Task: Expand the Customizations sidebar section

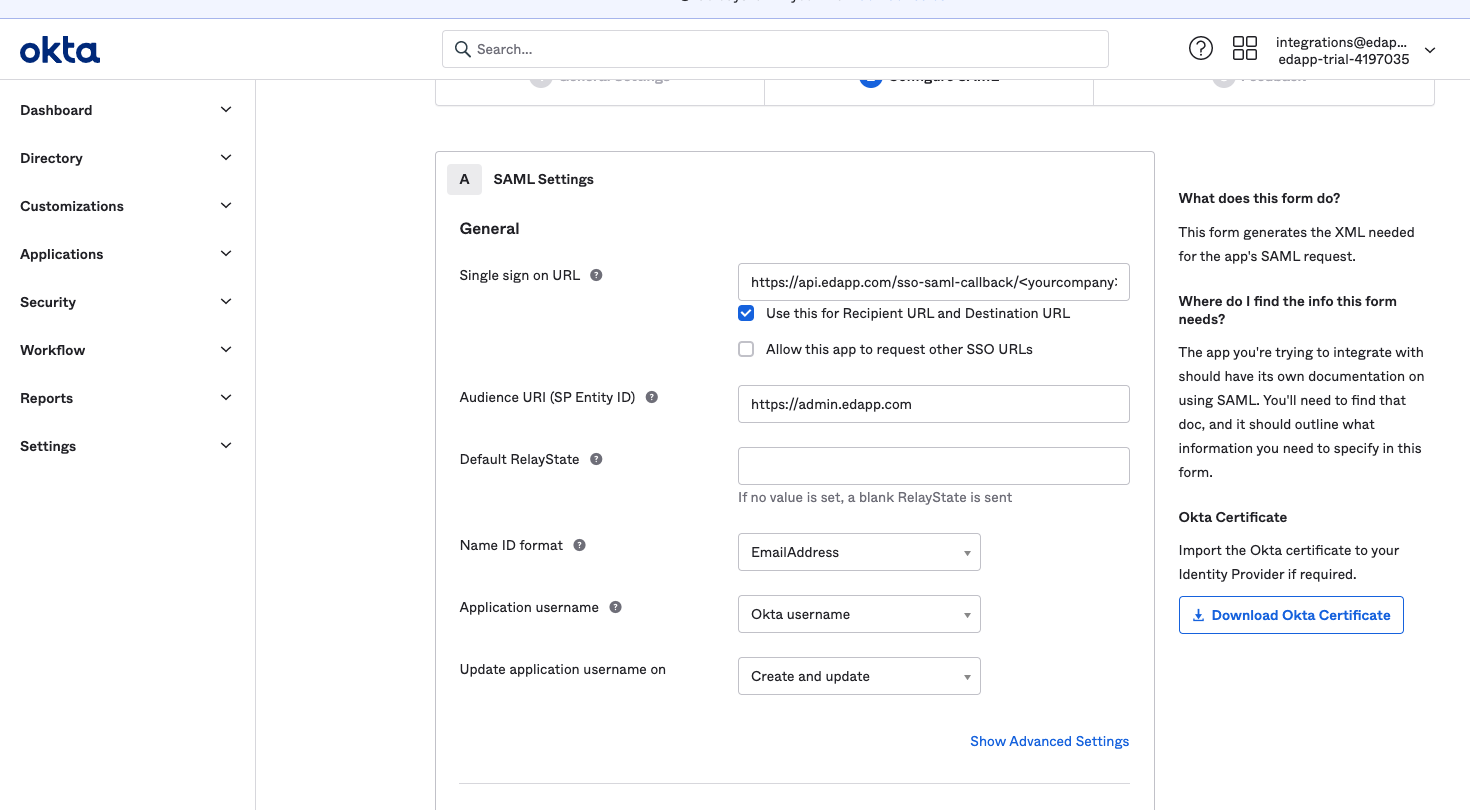Action: pos(126,206)
